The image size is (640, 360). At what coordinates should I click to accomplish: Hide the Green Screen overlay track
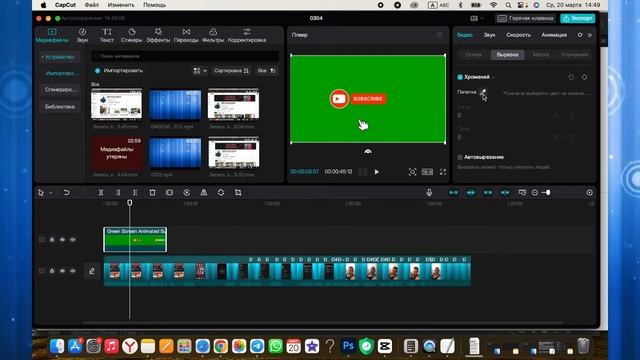[x=62, y=240]
